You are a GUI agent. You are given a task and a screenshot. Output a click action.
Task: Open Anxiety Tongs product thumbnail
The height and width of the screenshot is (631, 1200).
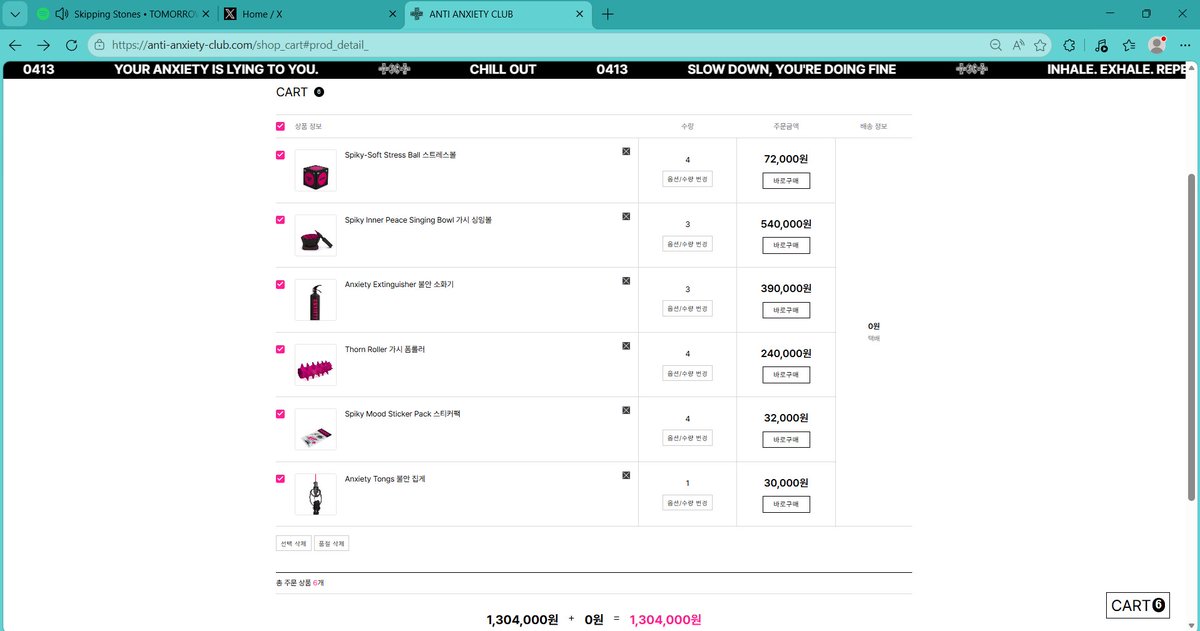(x=316, y=494)
